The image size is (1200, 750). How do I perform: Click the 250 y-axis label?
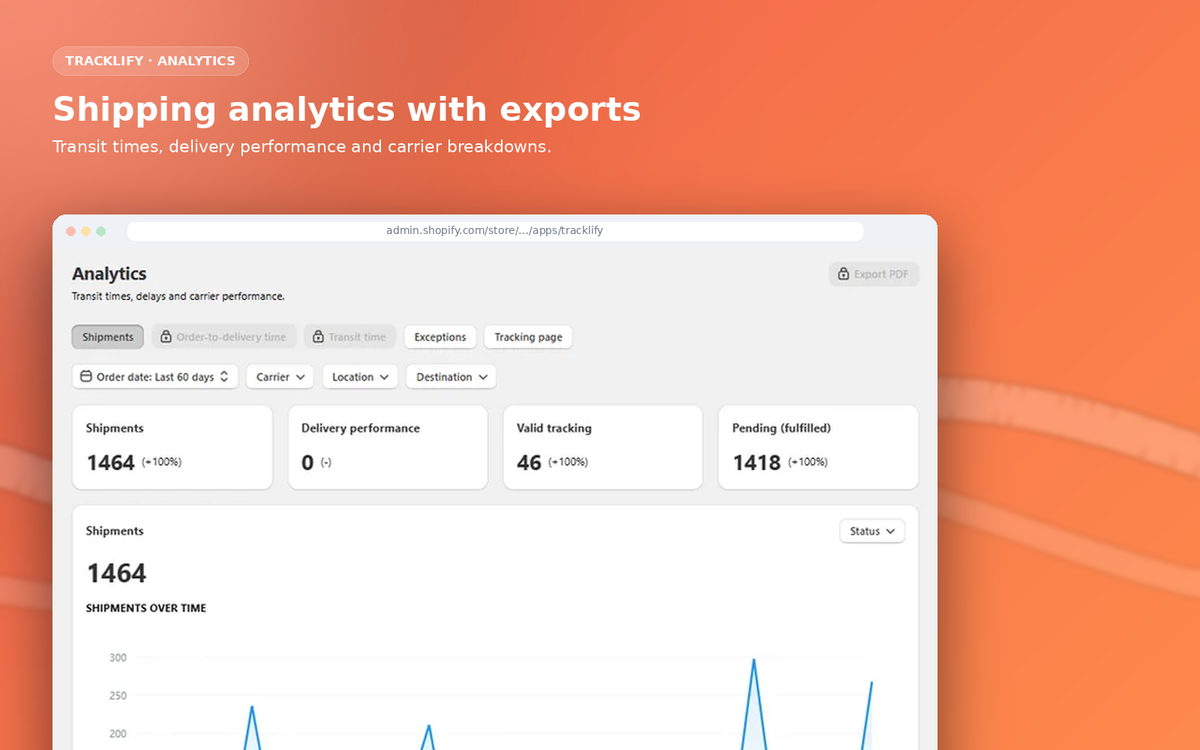coord(117,696)
